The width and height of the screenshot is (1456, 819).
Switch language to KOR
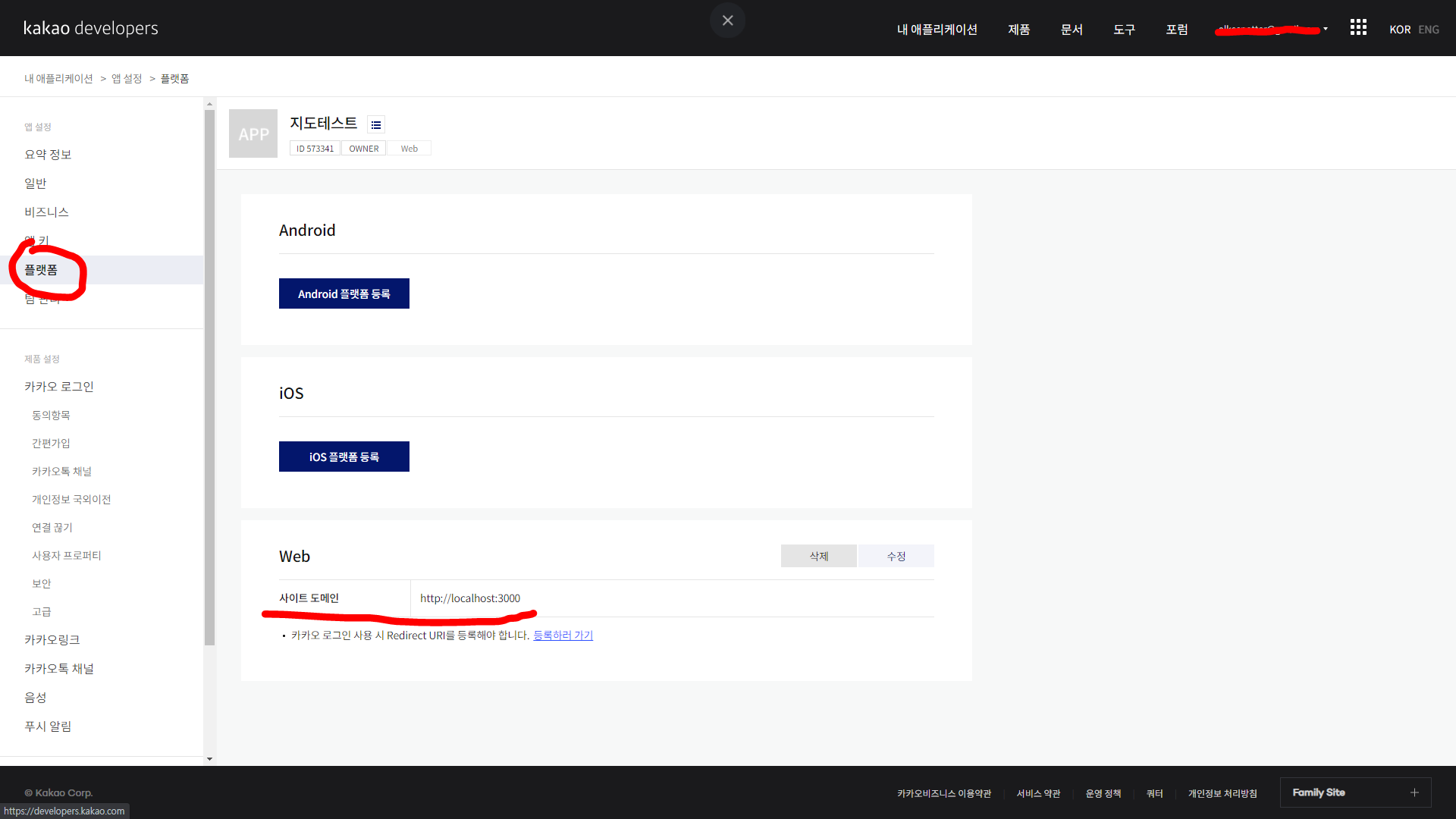[1400, 30]
